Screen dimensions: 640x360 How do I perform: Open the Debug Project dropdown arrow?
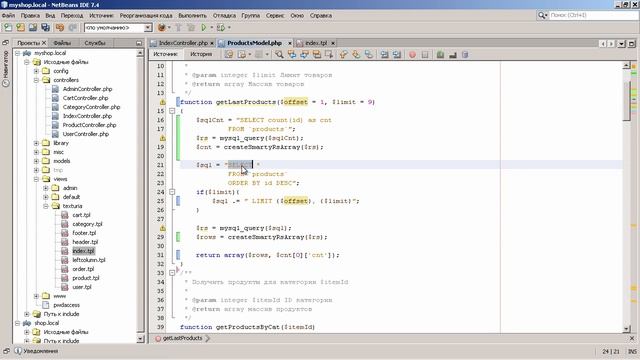point(229,27)
